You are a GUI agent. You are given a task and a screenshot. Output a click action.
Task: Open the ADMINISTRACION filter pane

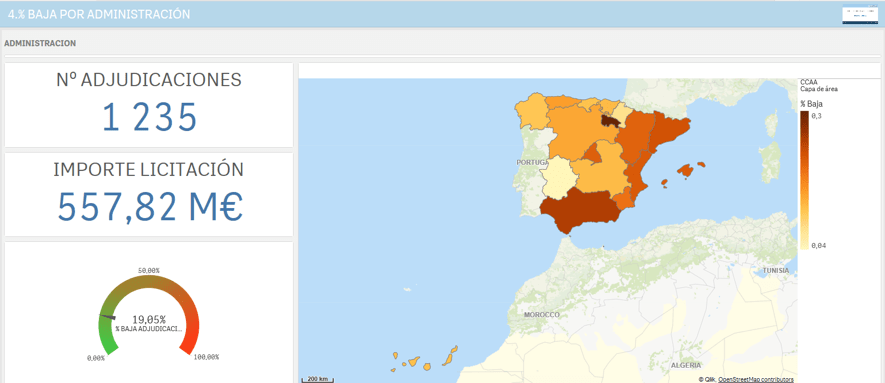40,43
